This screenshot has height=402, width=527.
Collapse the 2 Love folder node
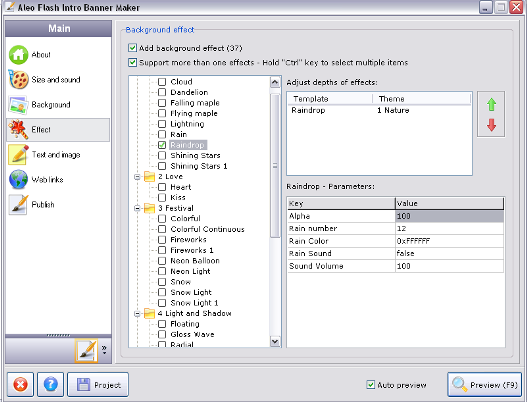point(137,177)
